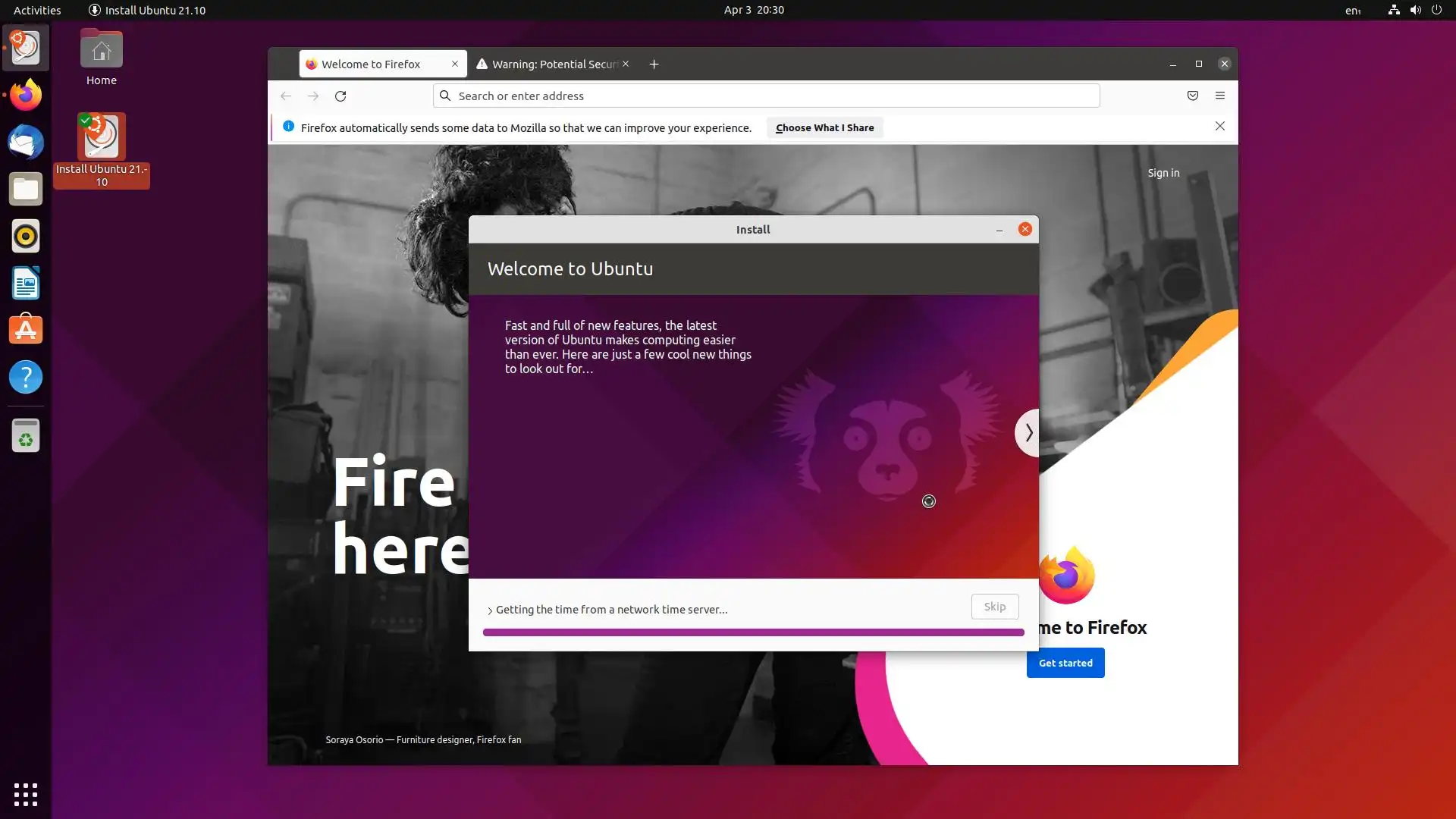Open Activities overview

37,10
